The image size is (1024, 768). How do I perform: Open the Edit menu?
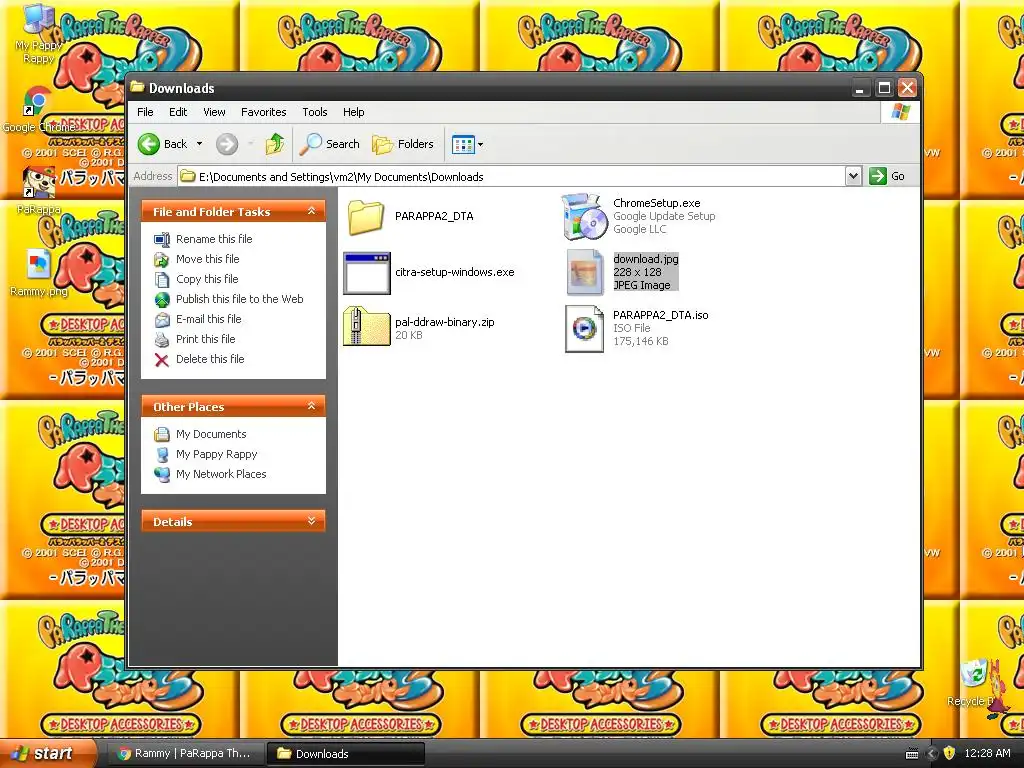tap(178, 112)
